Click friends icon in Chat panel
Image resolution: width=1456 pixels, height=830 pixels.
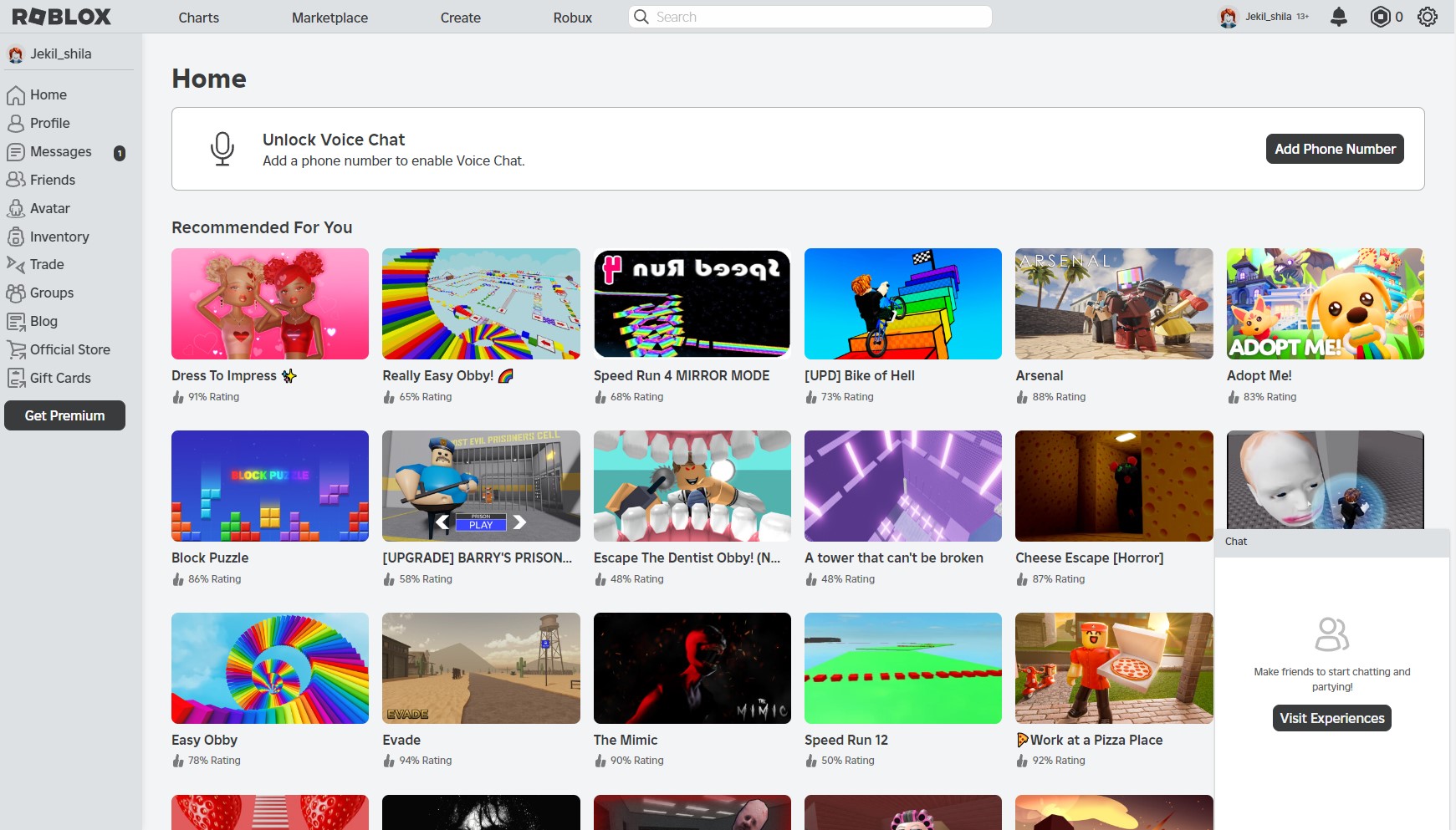point(1332,634)
